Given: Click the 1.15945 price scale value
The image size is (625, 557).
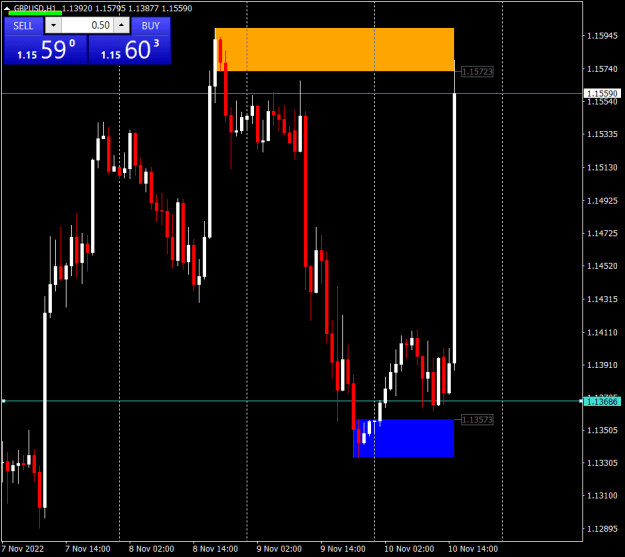Looking at the screenshot, I should 602,36.
